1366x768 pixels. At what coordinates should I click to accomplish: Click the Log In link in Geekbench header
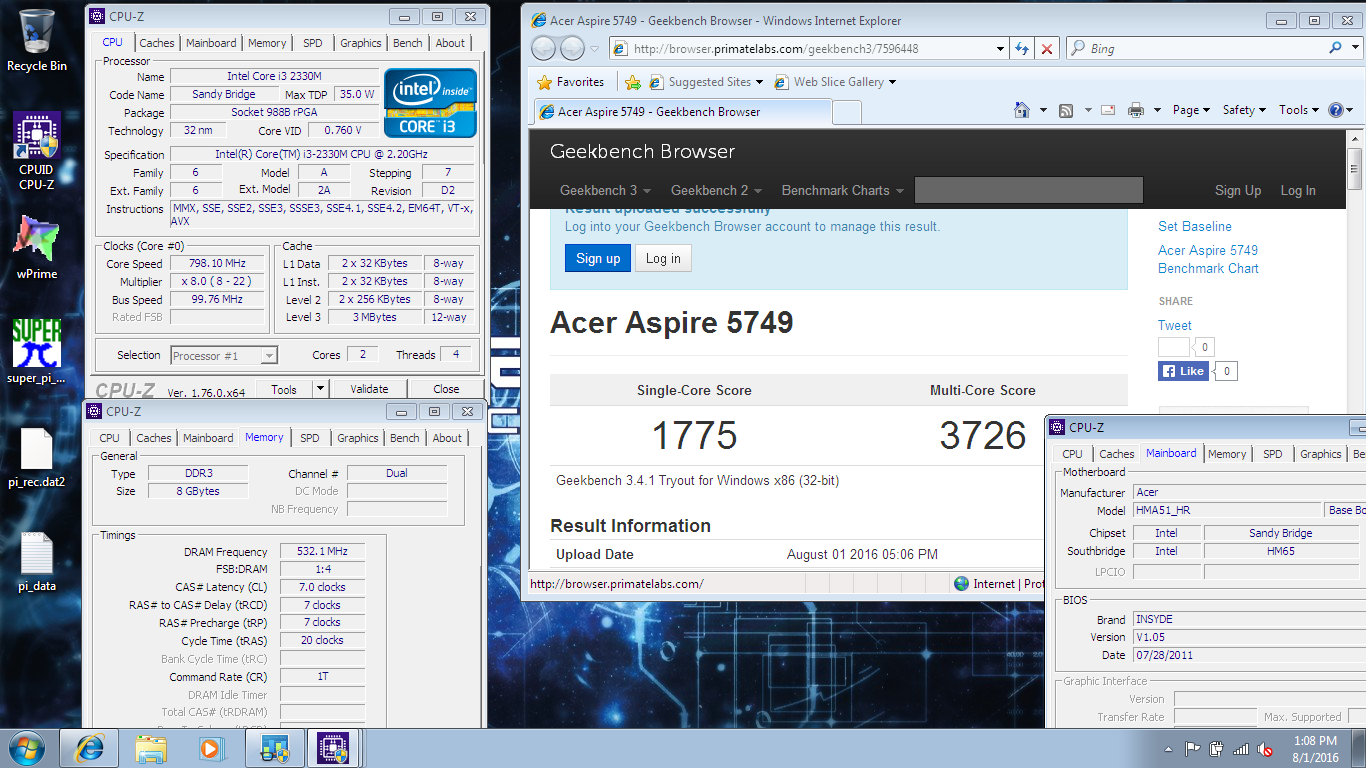pyautogui.click(x=1298, y=190)
